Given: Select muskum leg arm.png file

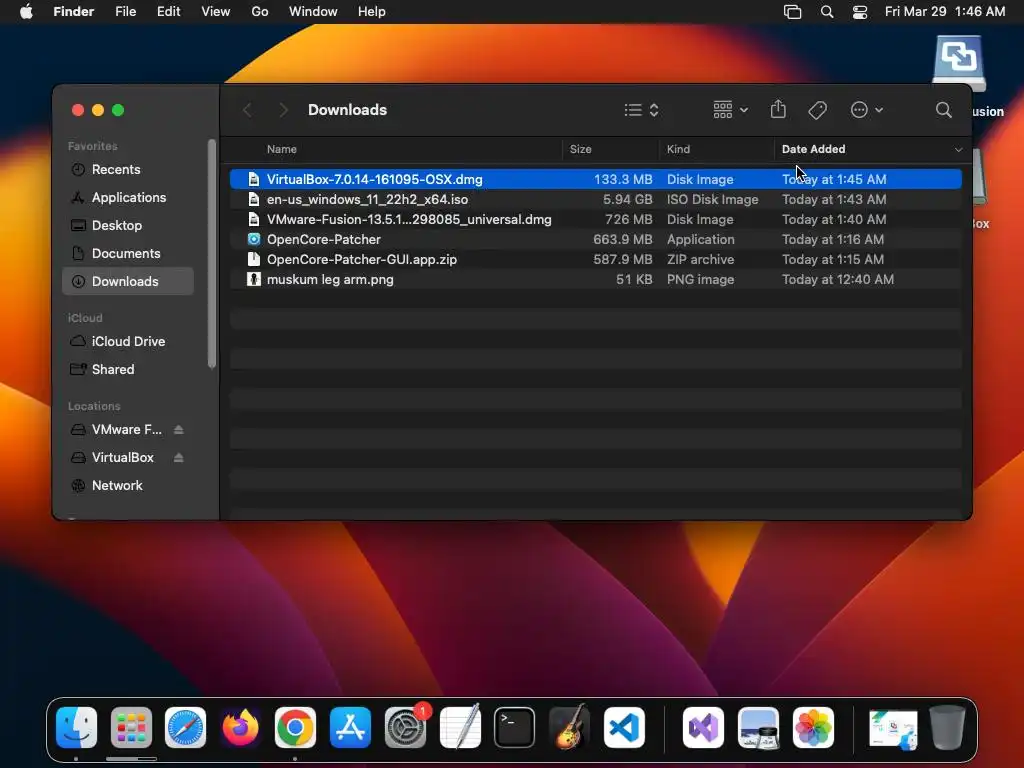Looking at the screenshot, I should [x=596, y=280].
